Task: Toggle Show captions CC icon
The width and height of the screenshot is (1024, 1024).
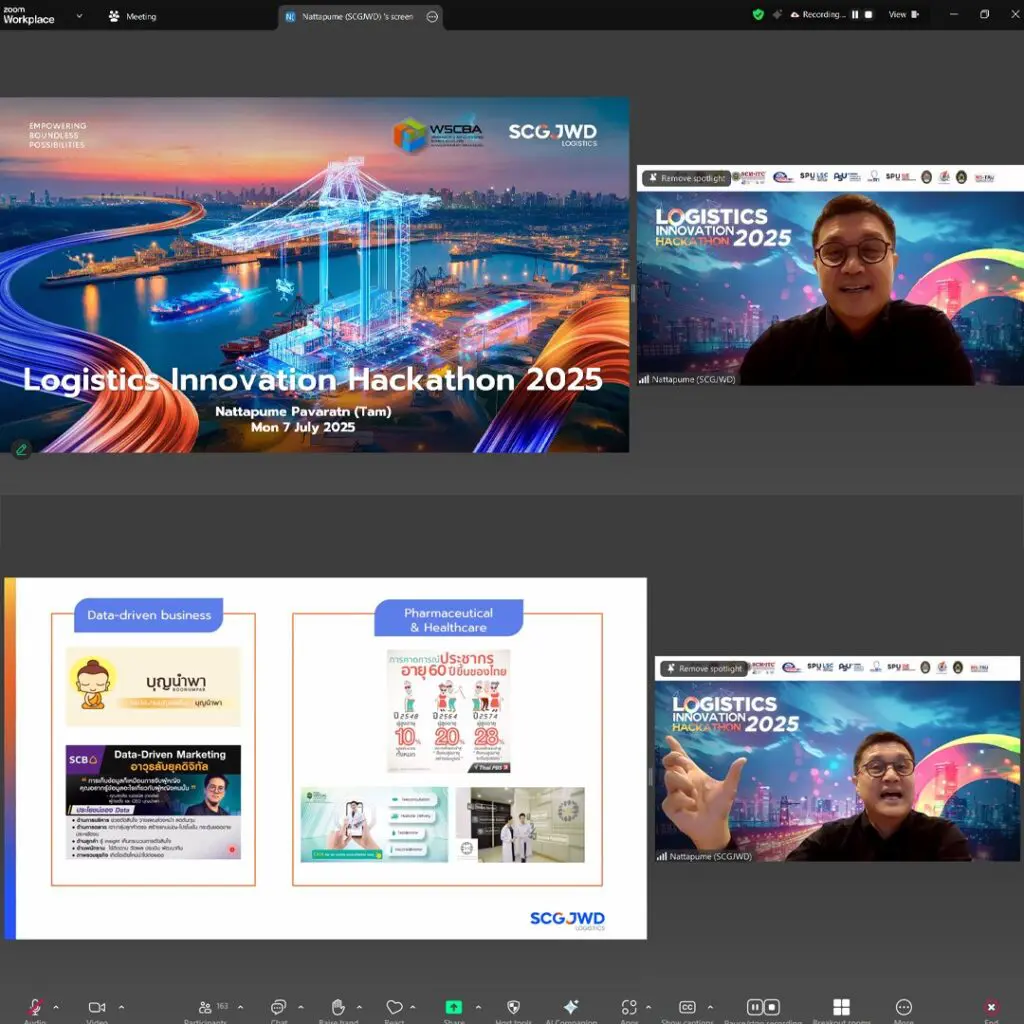Action: tap(687, 1007)
